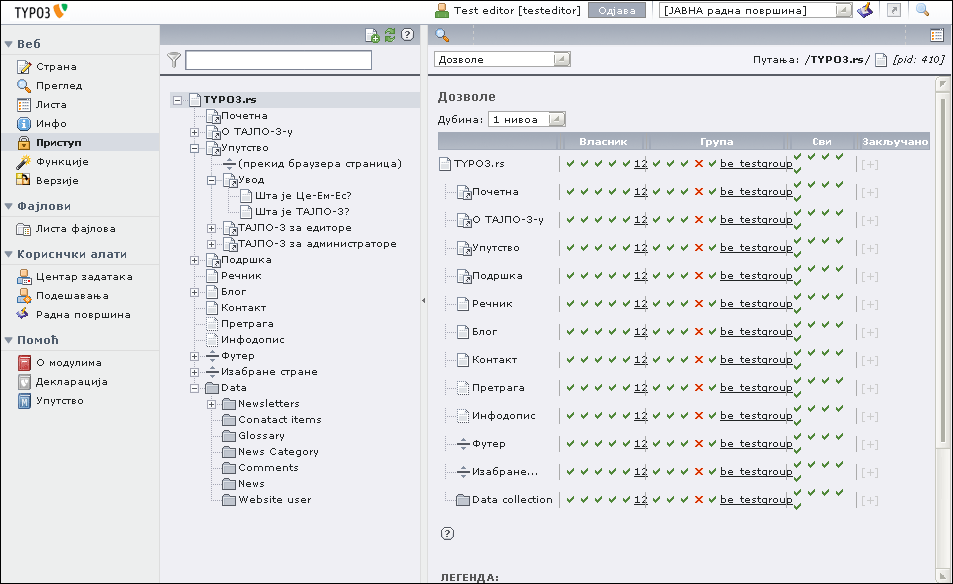Viewport: 953px width, 584px height.
Task: Click the create new page icon
Action: [x=372, y=35]
